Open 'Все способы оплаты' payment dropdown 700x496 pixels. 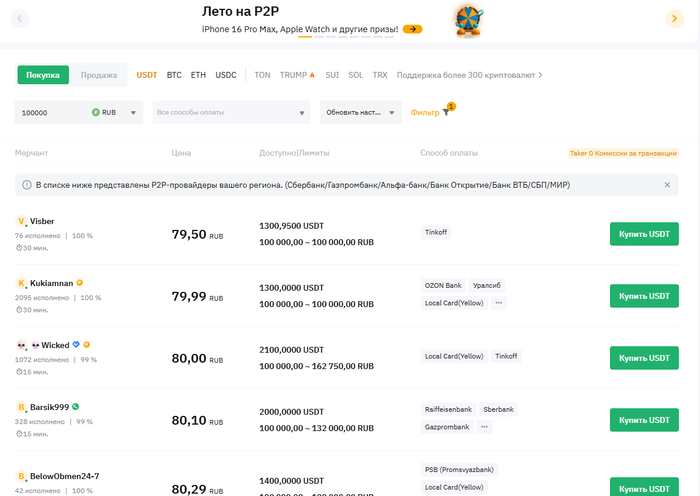[x=230, y=113]
